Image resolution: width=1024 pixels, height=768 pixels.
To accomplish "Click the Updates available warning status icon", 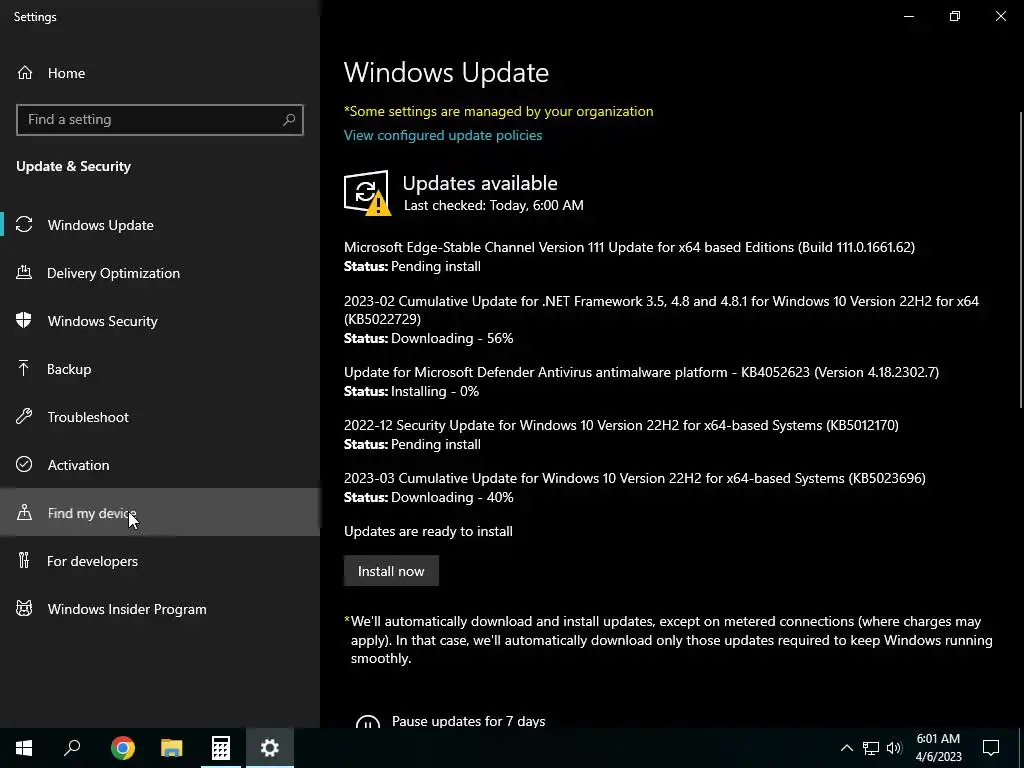I will click(x=367, y=193).
